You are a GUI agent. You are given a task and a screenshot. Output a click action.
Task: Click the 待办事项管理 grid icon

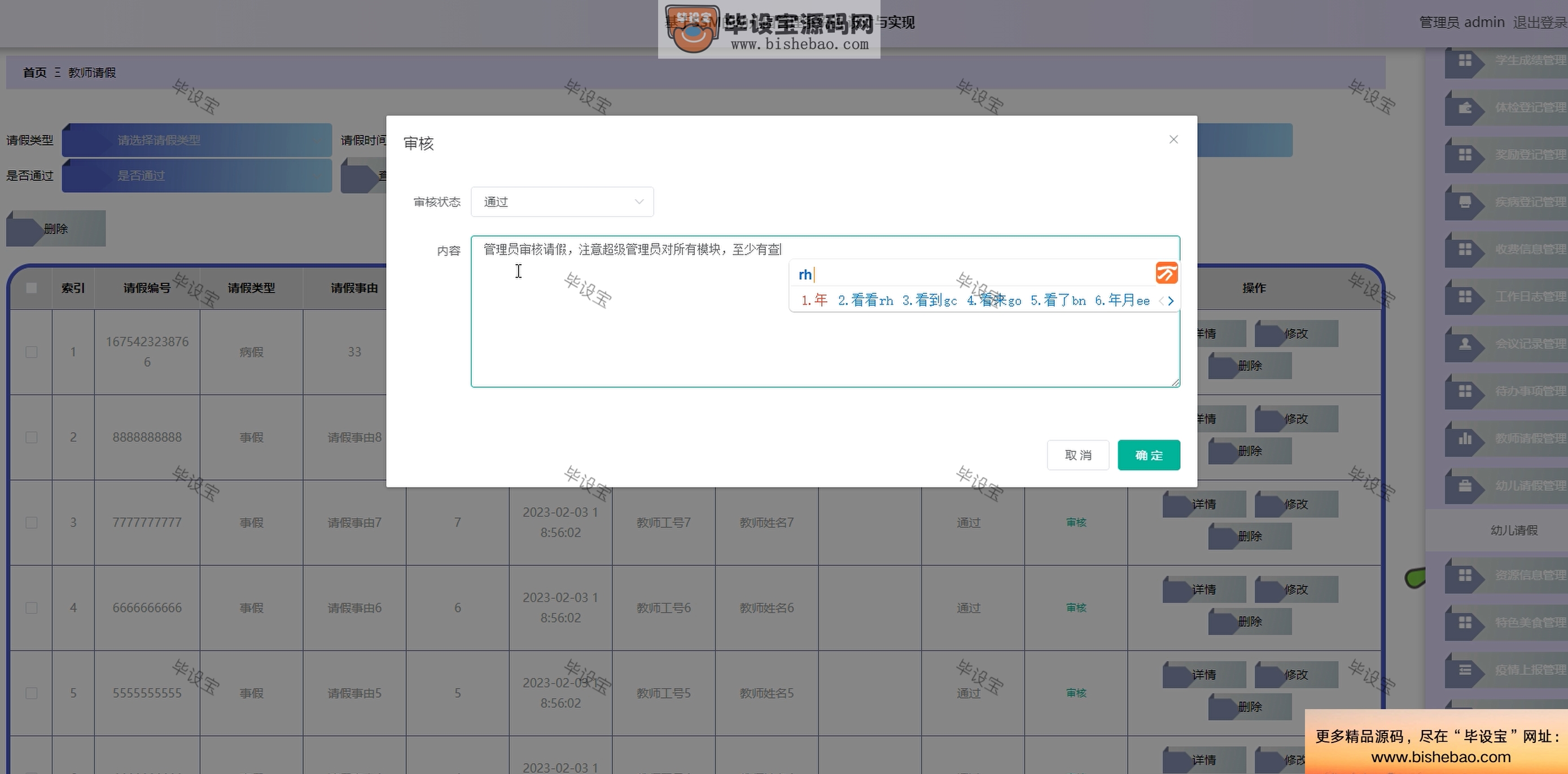point(1465,390)
